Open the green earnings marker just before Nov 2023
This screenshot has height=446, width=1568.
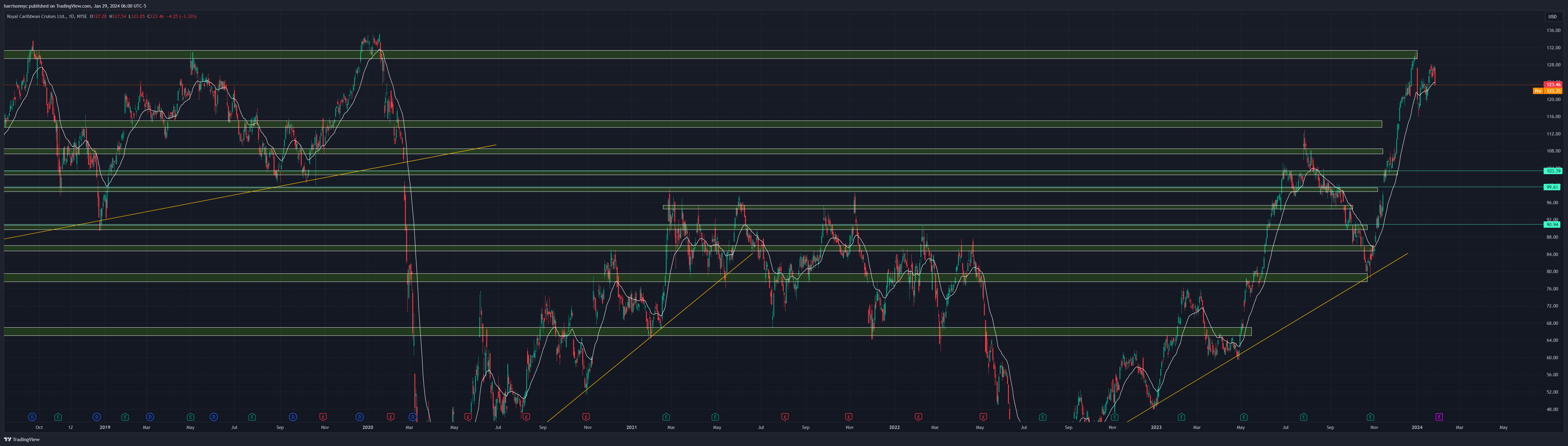click(x=1370, y=417)
